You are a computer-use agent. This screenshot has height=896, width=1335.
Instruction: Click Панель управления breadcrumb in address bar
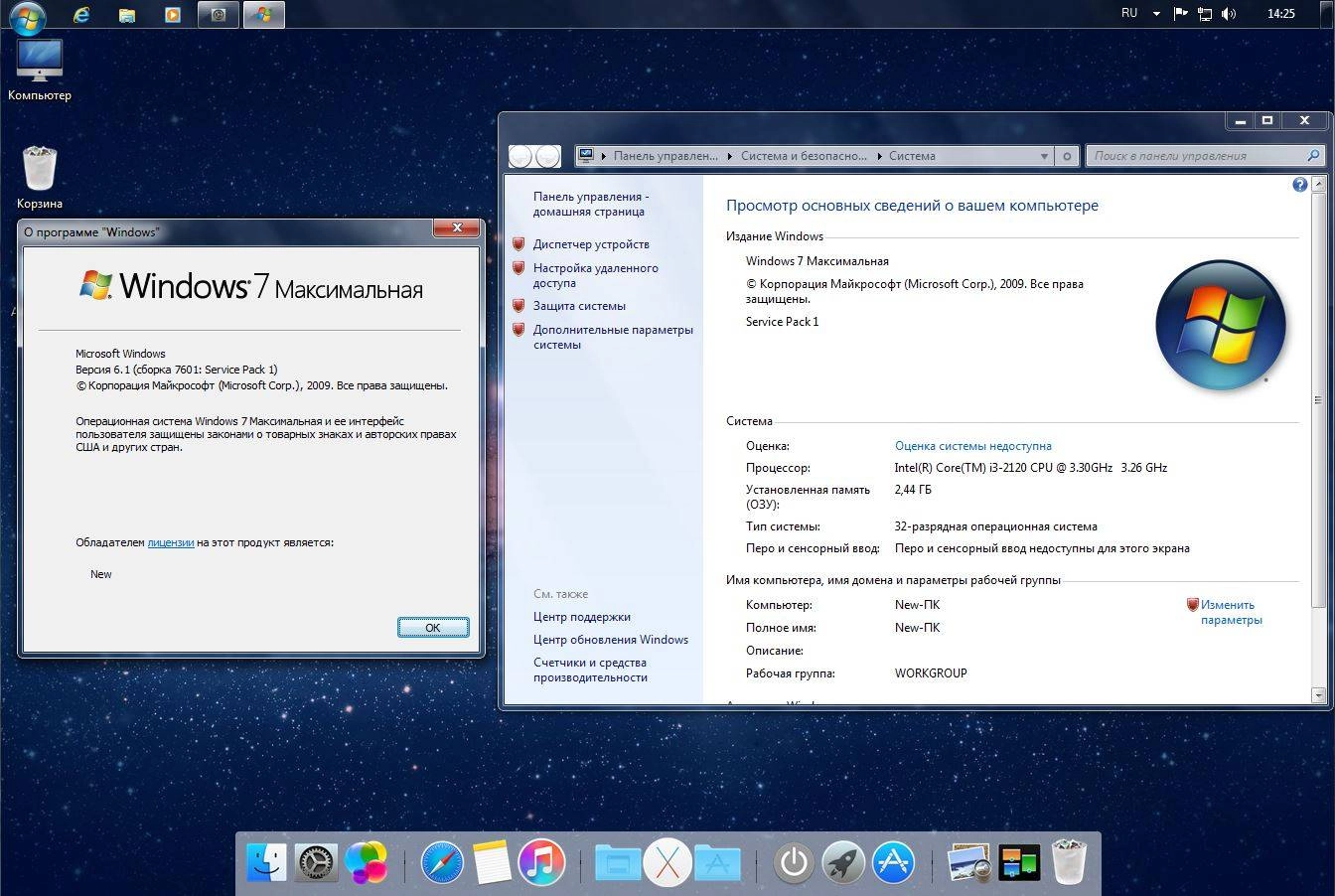pyautogui.click(x=665, y=156)
